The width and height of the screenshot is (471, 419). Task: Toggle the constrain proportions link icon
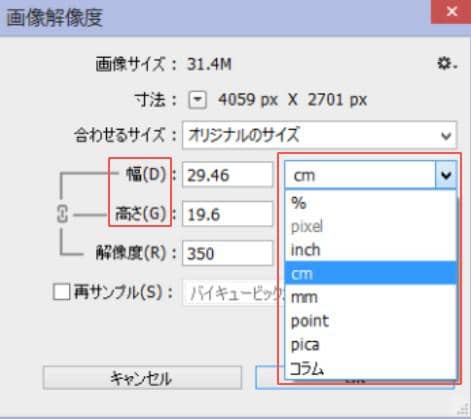click(62, 214)
